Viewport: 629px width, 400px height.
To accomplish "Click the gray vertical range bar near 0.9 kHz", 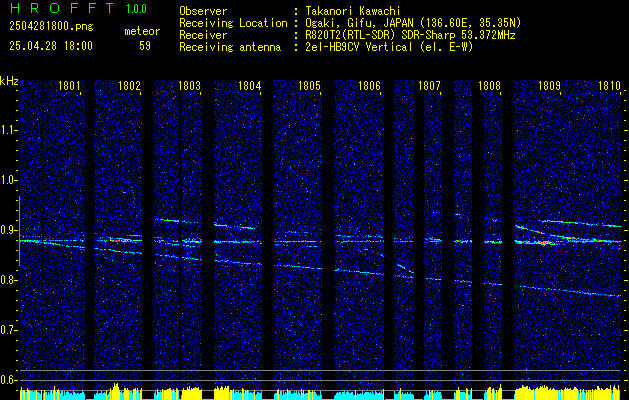I will click(x=19, y=231).
